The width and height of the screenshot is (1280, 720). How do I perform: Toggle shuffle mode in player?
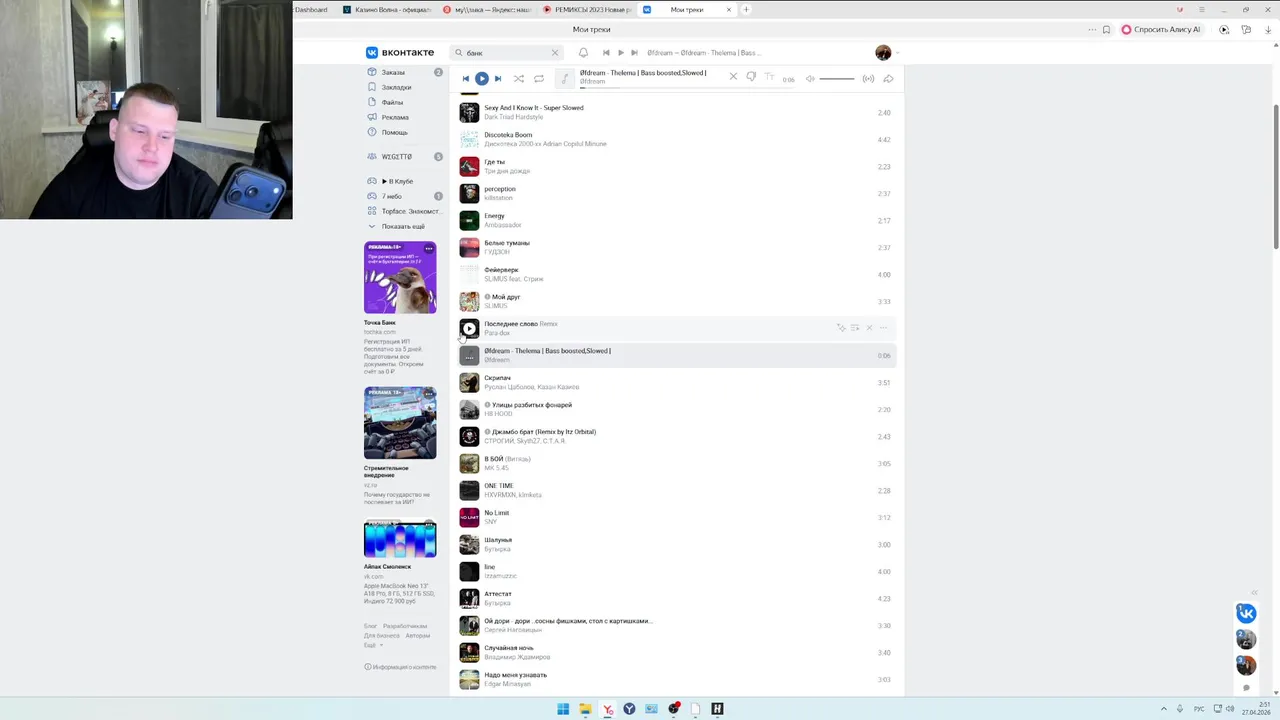pos(518,78)
